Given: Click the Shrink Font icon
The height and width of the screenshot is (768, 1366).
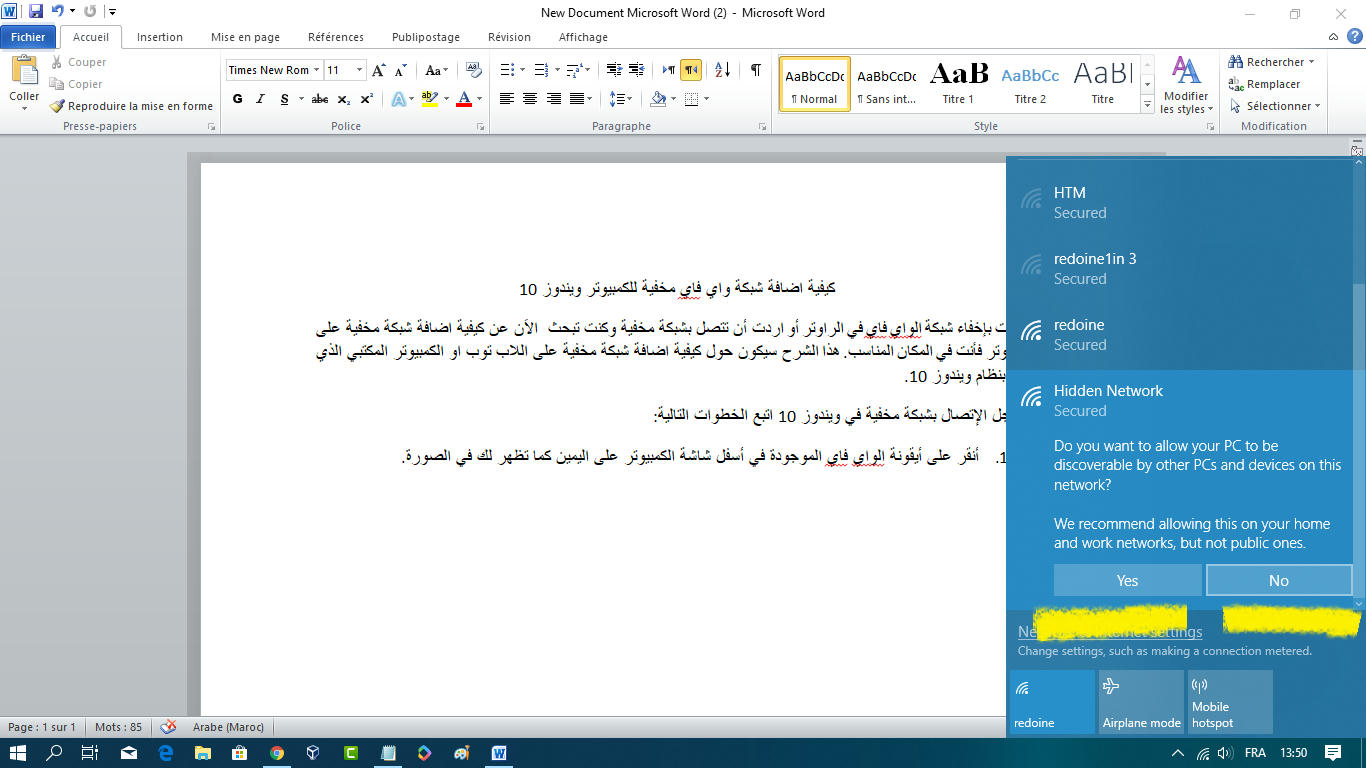Looking at the screenshot, I should [x=401, y=70].
